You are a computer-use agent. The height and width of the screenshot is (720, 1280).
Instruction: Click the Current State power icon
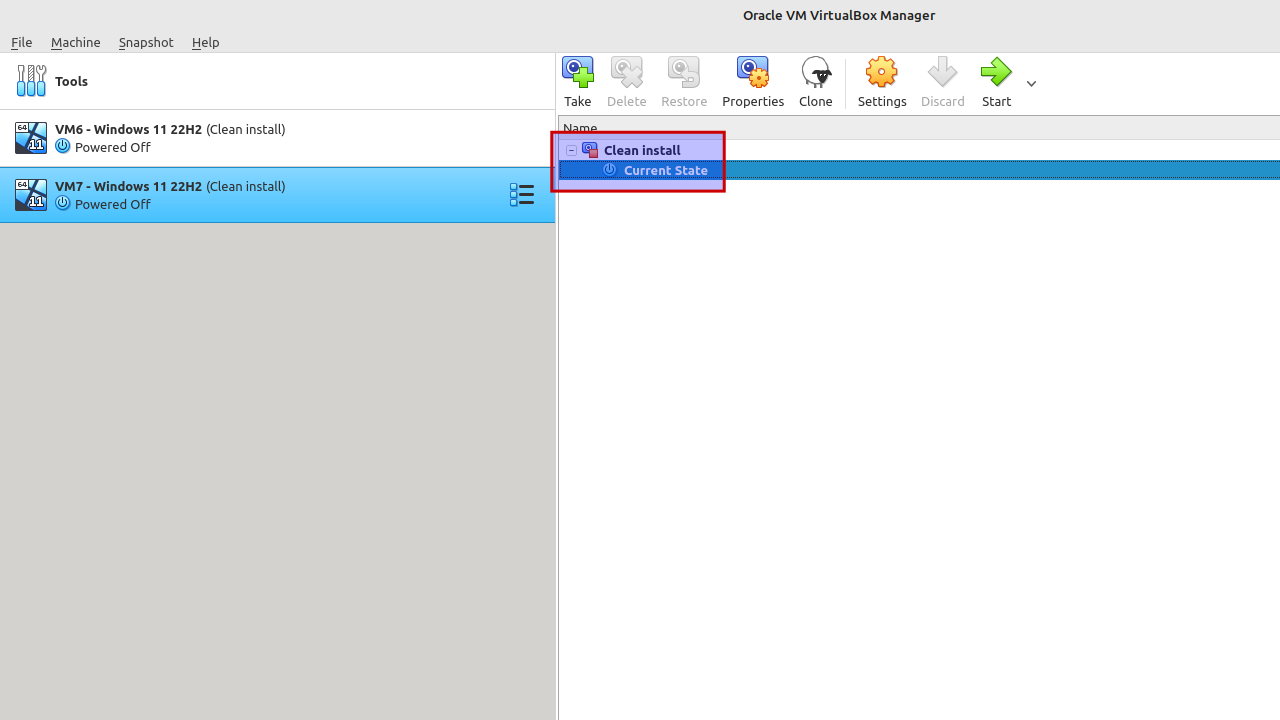click(610, 170)
